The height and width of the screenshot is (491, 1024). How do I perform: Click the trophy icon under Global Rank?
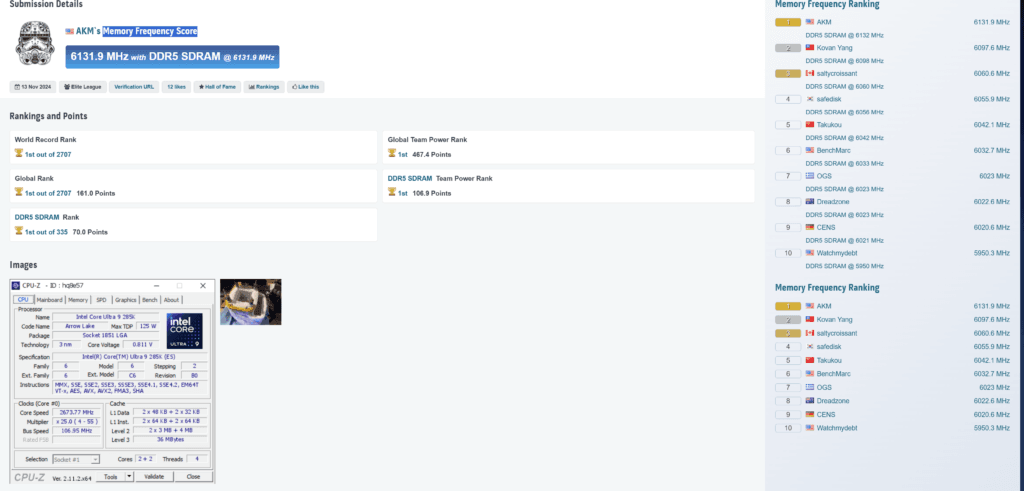point(19,192)
